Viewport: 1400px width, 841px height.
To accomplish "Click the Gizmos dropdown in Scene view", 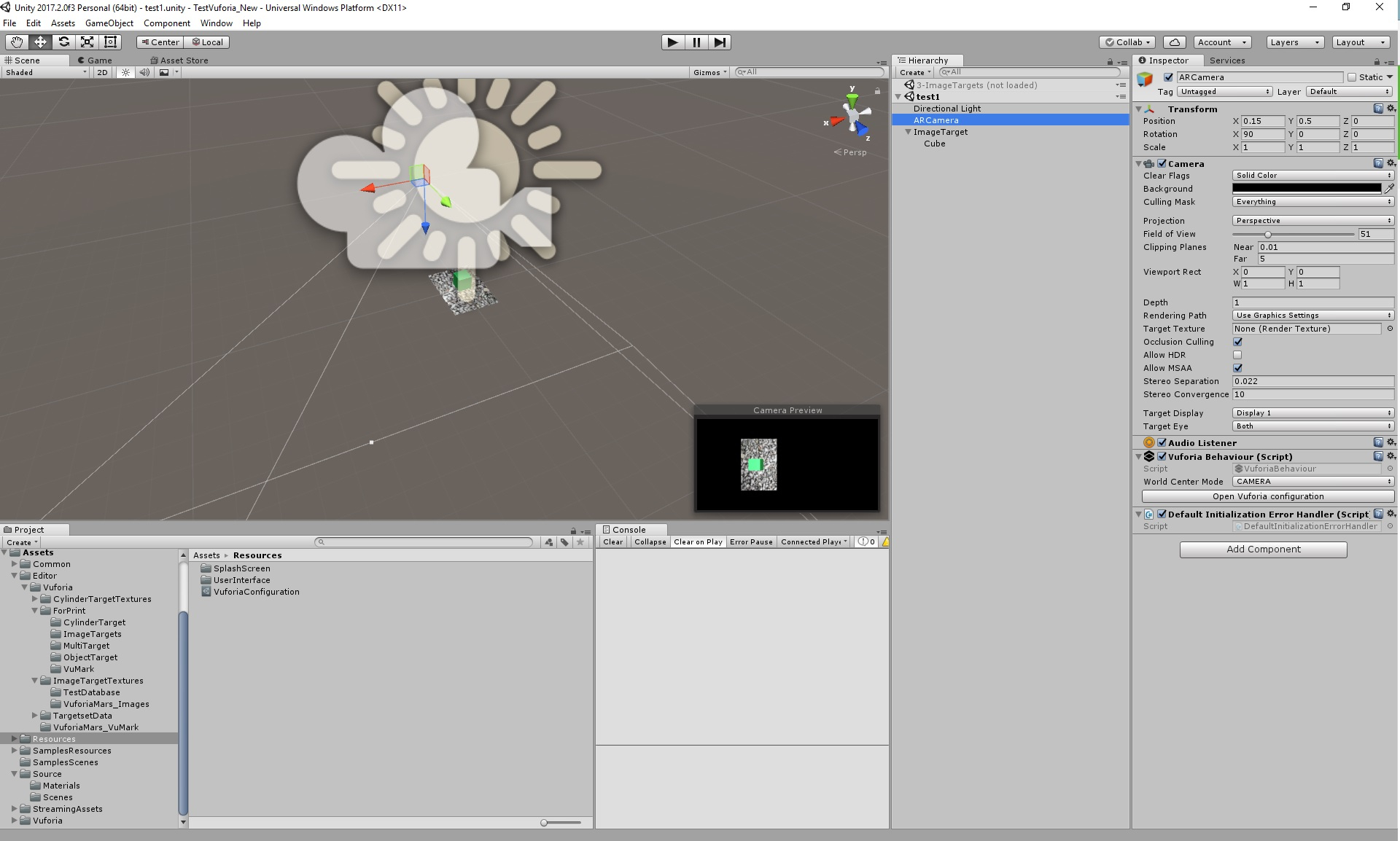I will pos(706,71).
